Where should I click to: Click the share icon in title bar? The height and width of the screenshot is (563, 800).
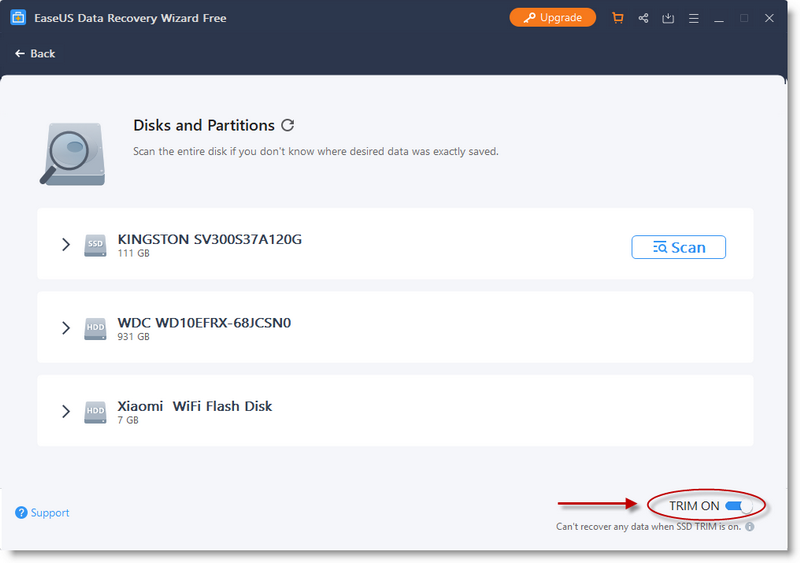click(643, 18)
